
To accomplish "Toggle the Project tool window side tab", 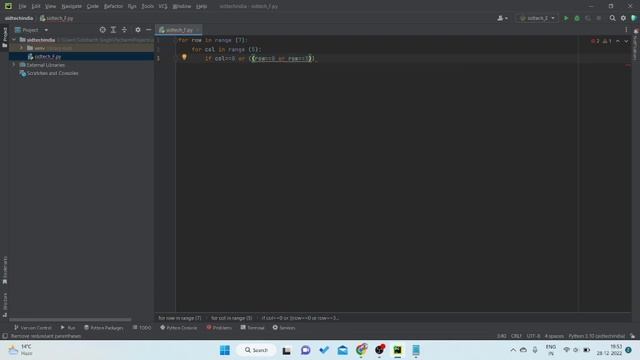I will (4, 37).
